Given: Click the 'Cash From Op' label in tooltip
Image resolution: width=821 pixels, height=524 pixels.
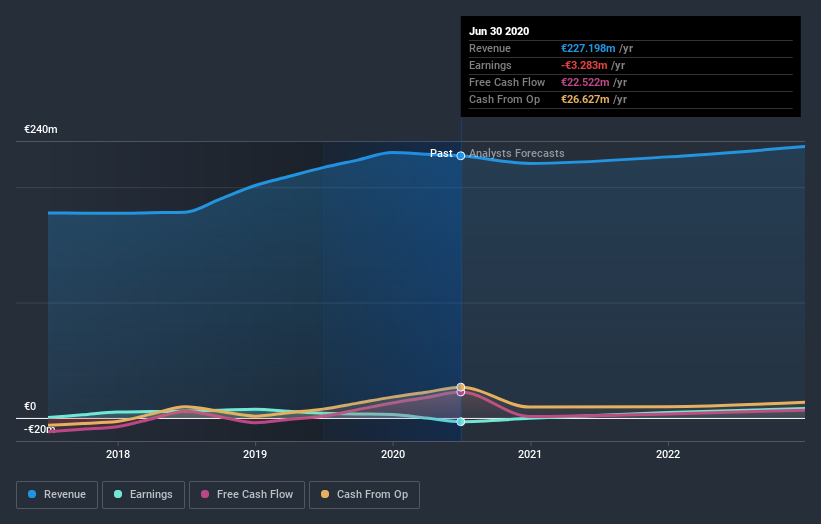Looking at the screenshot, I should click(504, 99).
